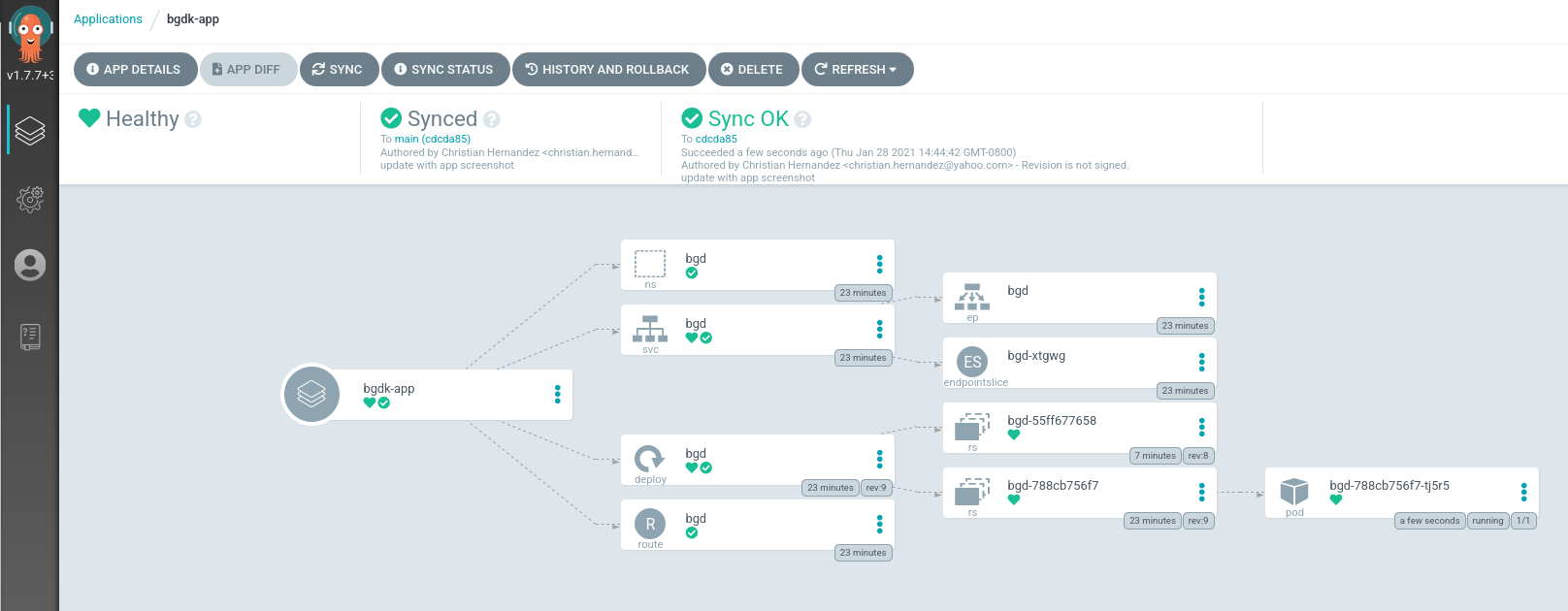Click the rev:9 tag on bgd deploy
Screen dimensions: 1568x611
tap(876, 488)
